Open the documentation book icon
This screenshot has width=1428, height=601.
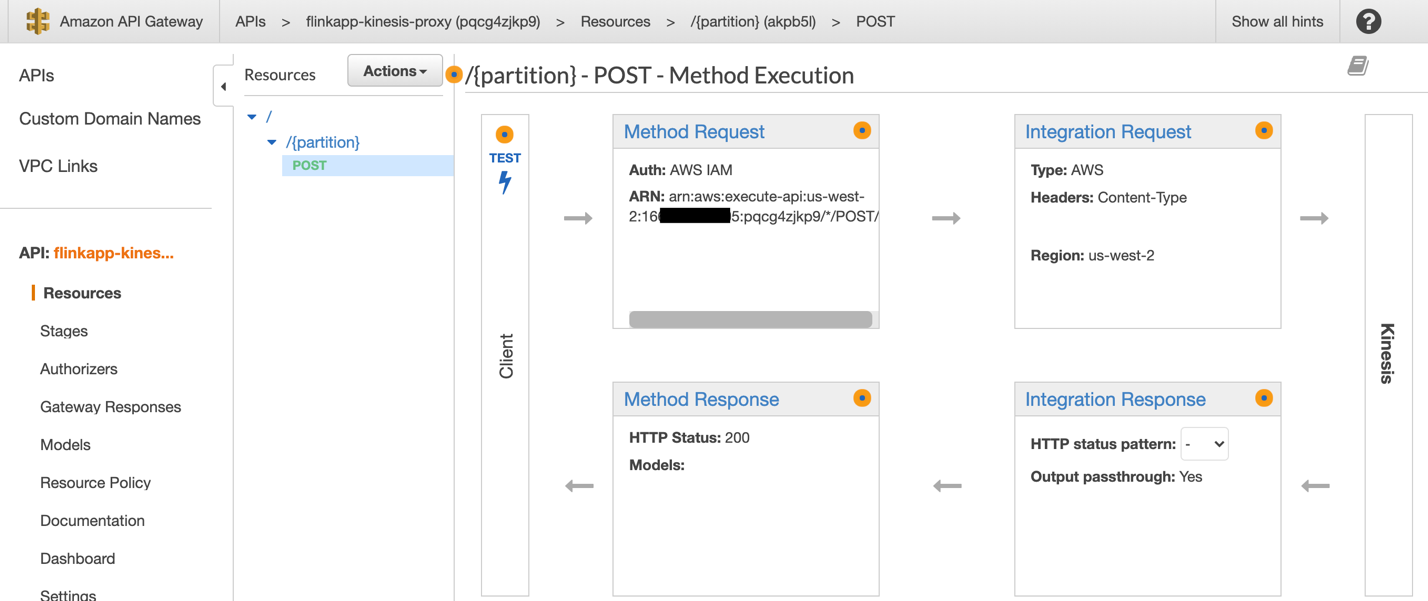1357,66
